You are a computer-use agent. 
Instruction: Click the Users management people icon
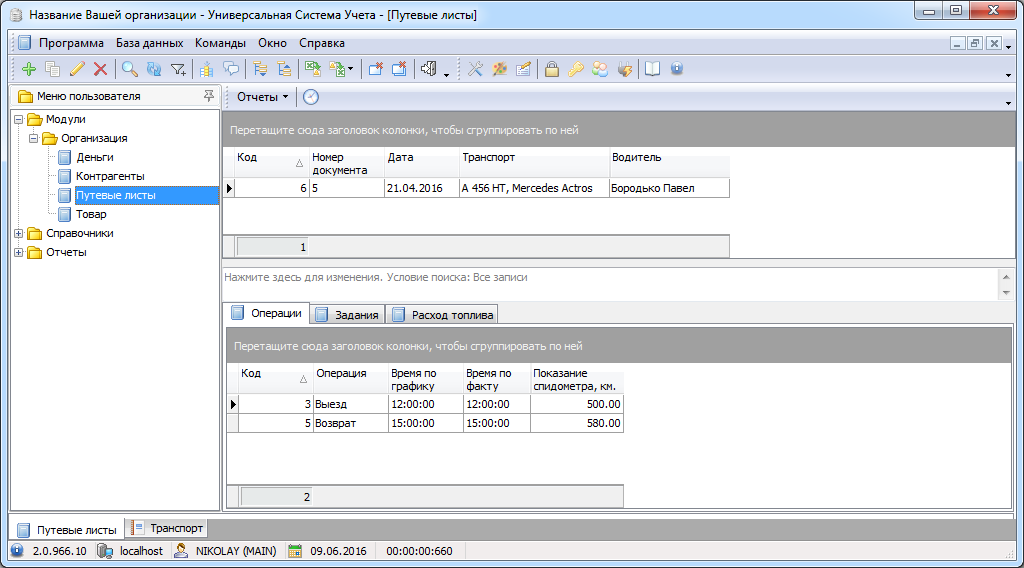pyautogui.click(x=600, y=69)
